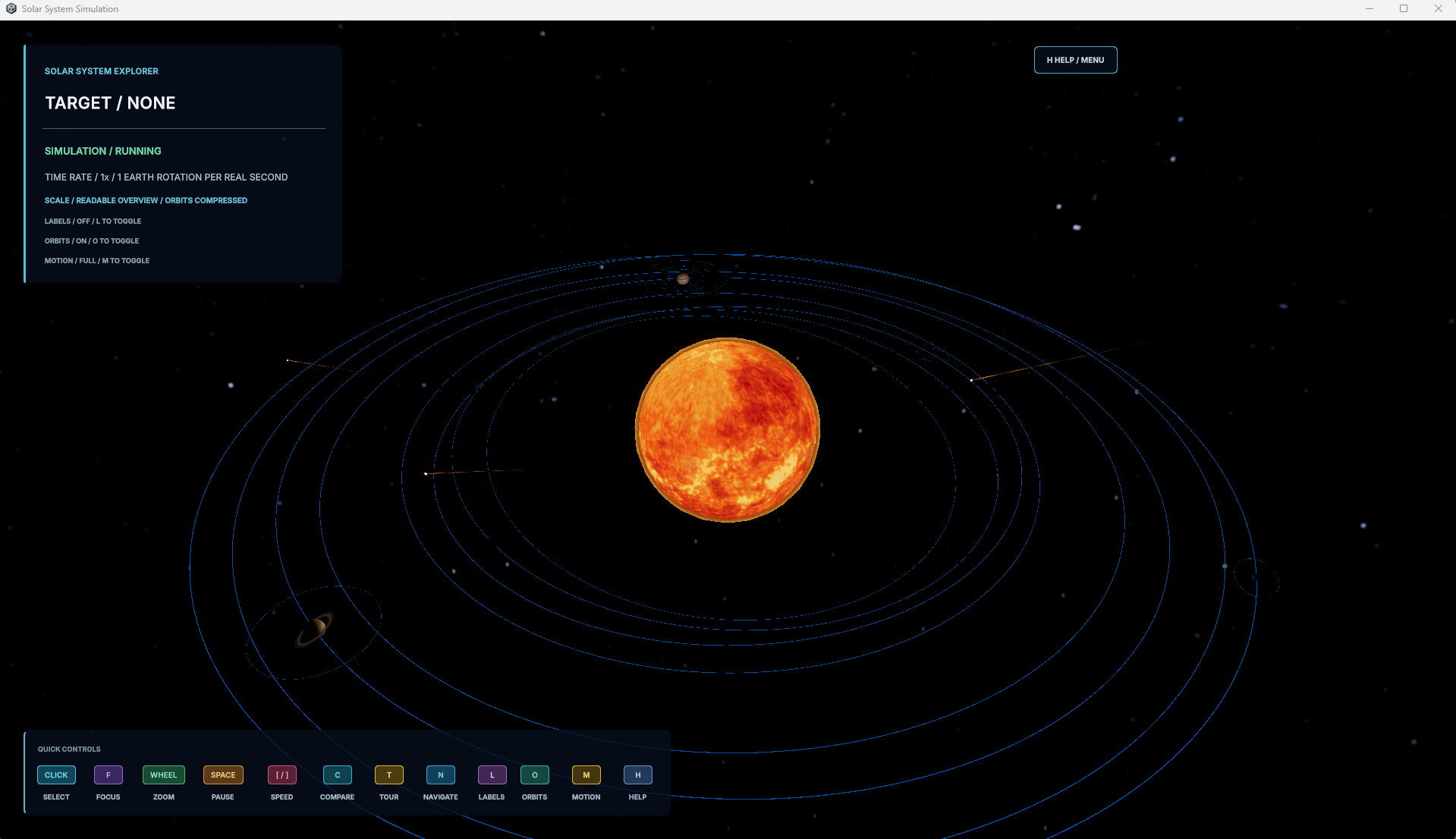Image resolution: width=1456 pixels, height=839 pixels.
Task: Click the "SIMULATION / RUNNING" status text
Action: [x=103, y=151]
